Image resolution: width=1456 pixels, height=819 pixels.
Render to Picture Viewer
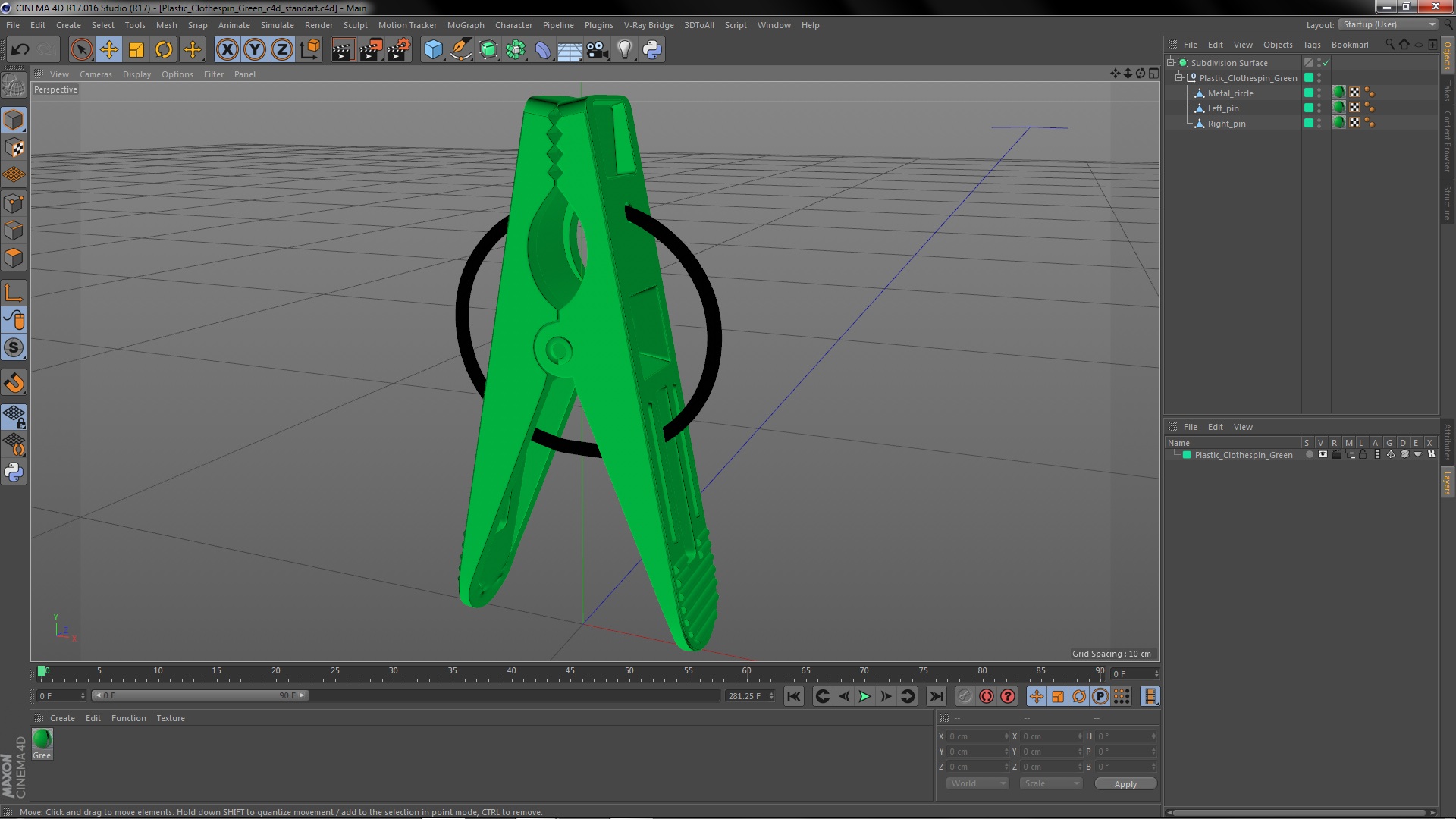point(371,50)
